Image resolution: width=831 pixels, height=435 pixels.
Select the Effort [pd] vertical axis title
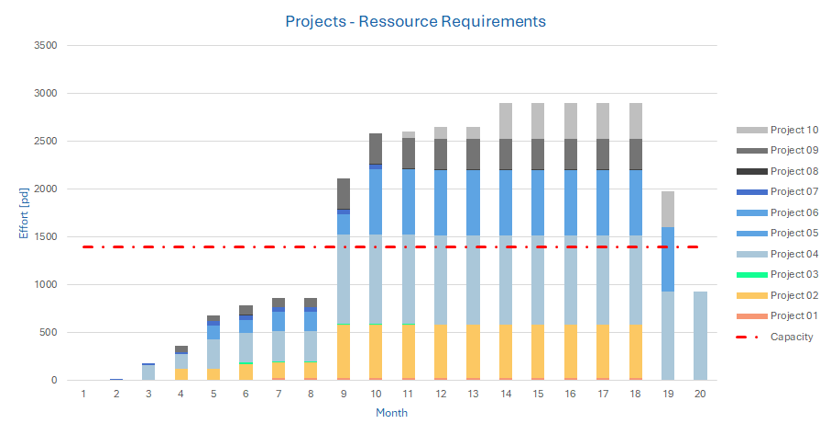pyautogui.click(x=20, y=212)
